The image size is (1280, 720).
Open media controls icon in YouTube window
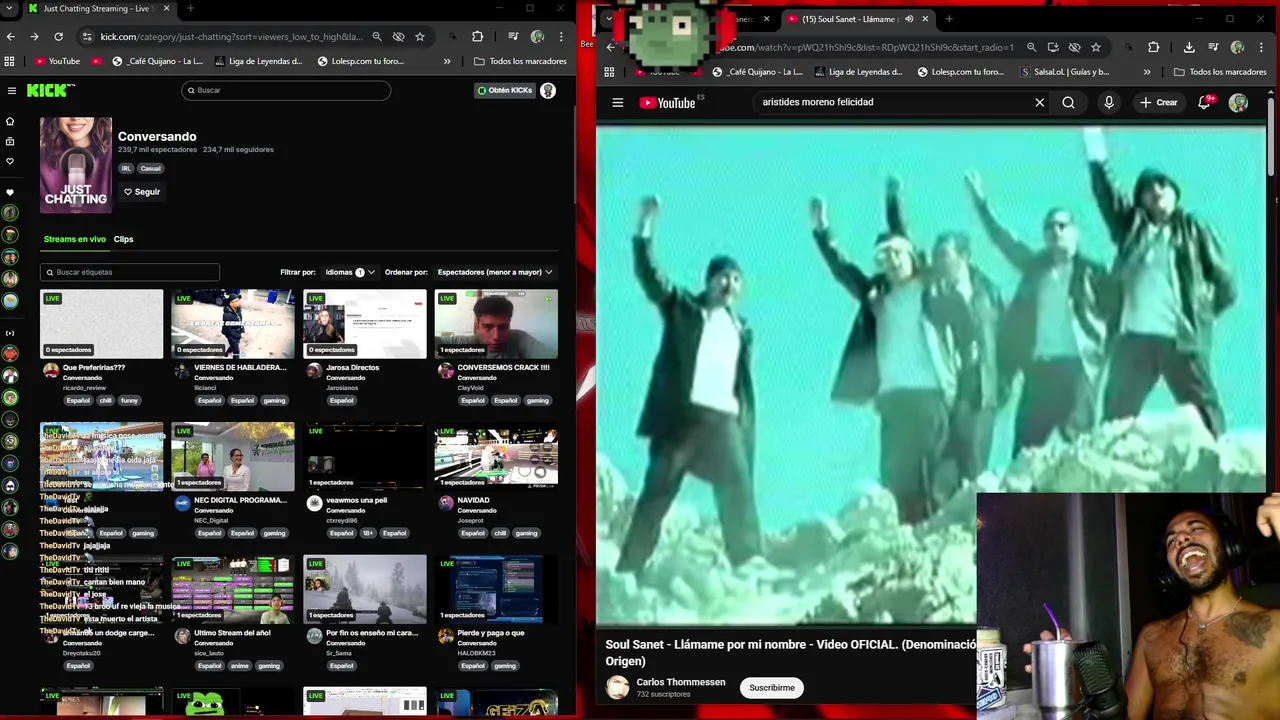coord(1211,47)
